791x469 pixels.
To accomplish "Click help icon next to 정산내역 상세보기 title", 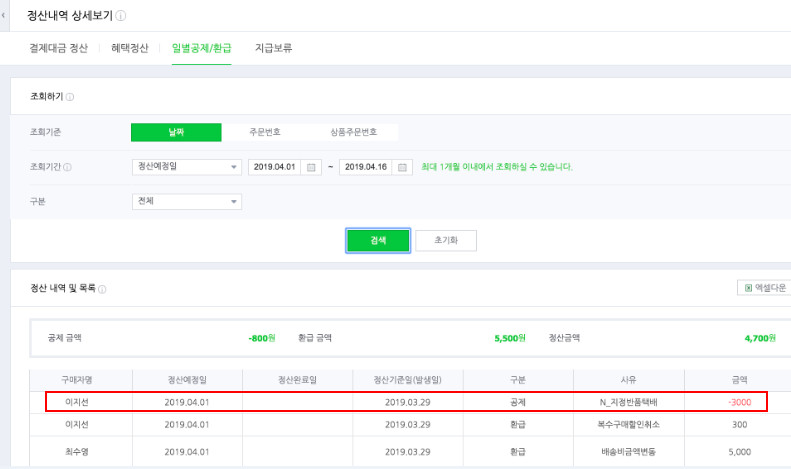I will click(121, 16).
